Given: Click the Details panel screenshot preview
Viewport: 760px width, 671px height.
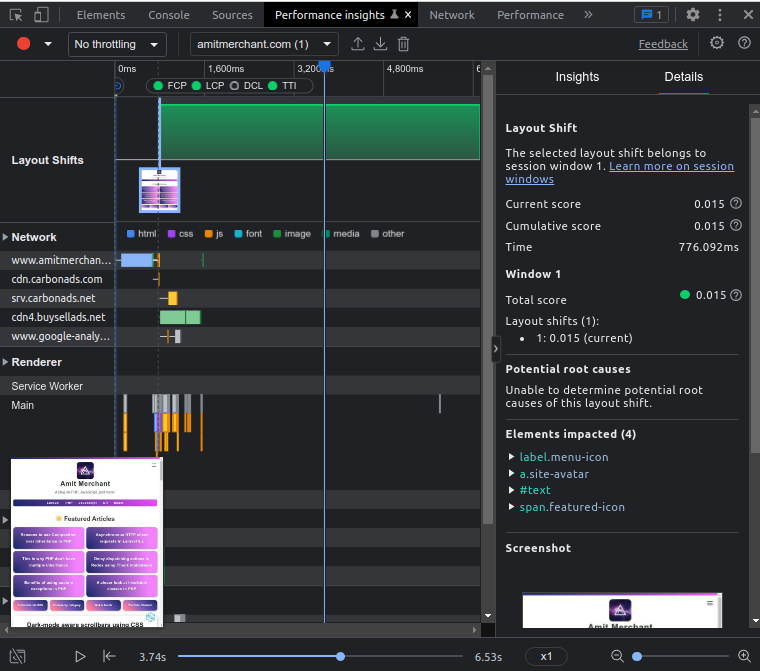Looking at the screenshot, I should [x=622, y=610].
